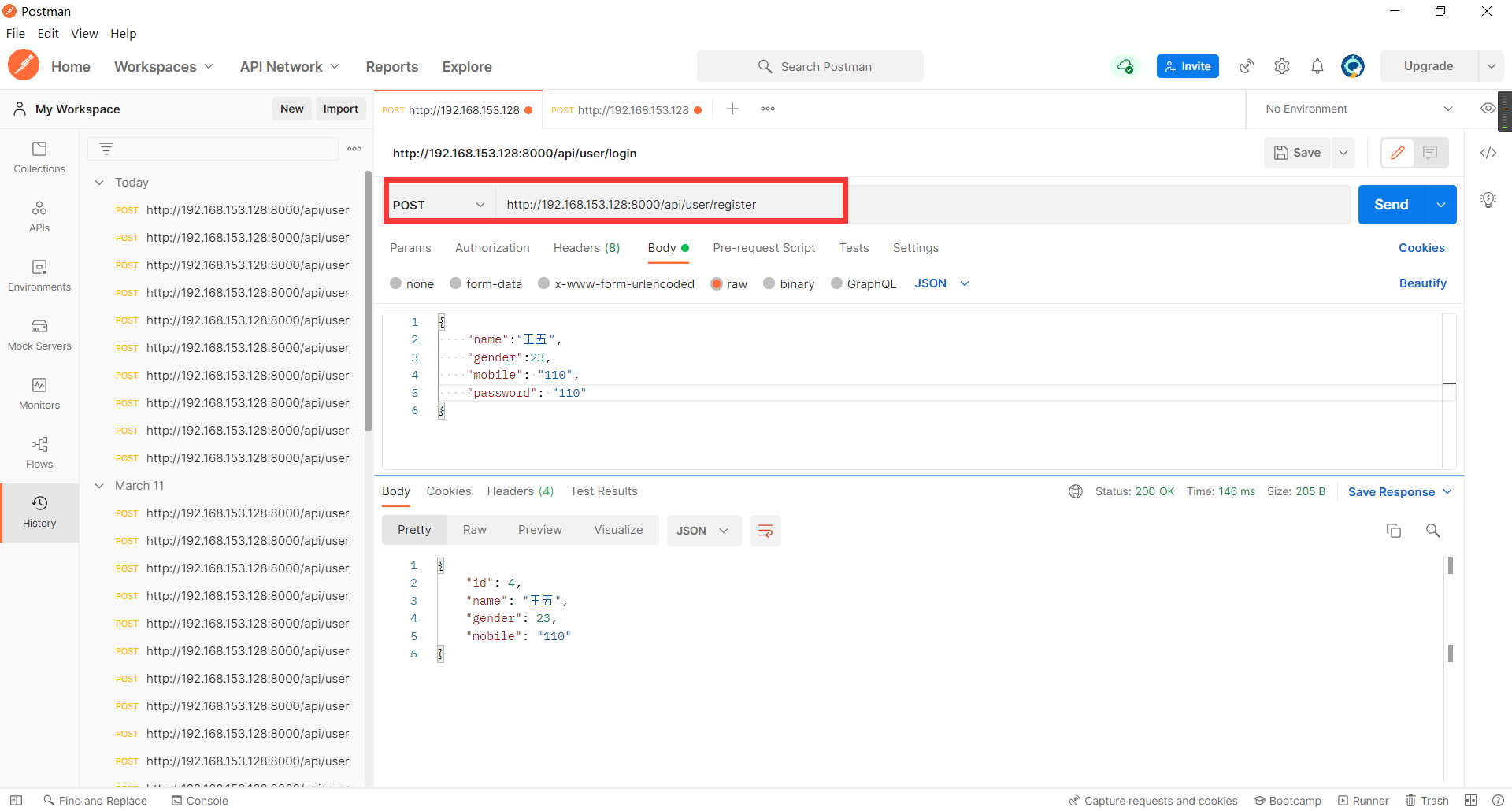1512x811 pixels.
Task: Toggle the environment quick look eye icon
Action: (x=1488, y=109)
